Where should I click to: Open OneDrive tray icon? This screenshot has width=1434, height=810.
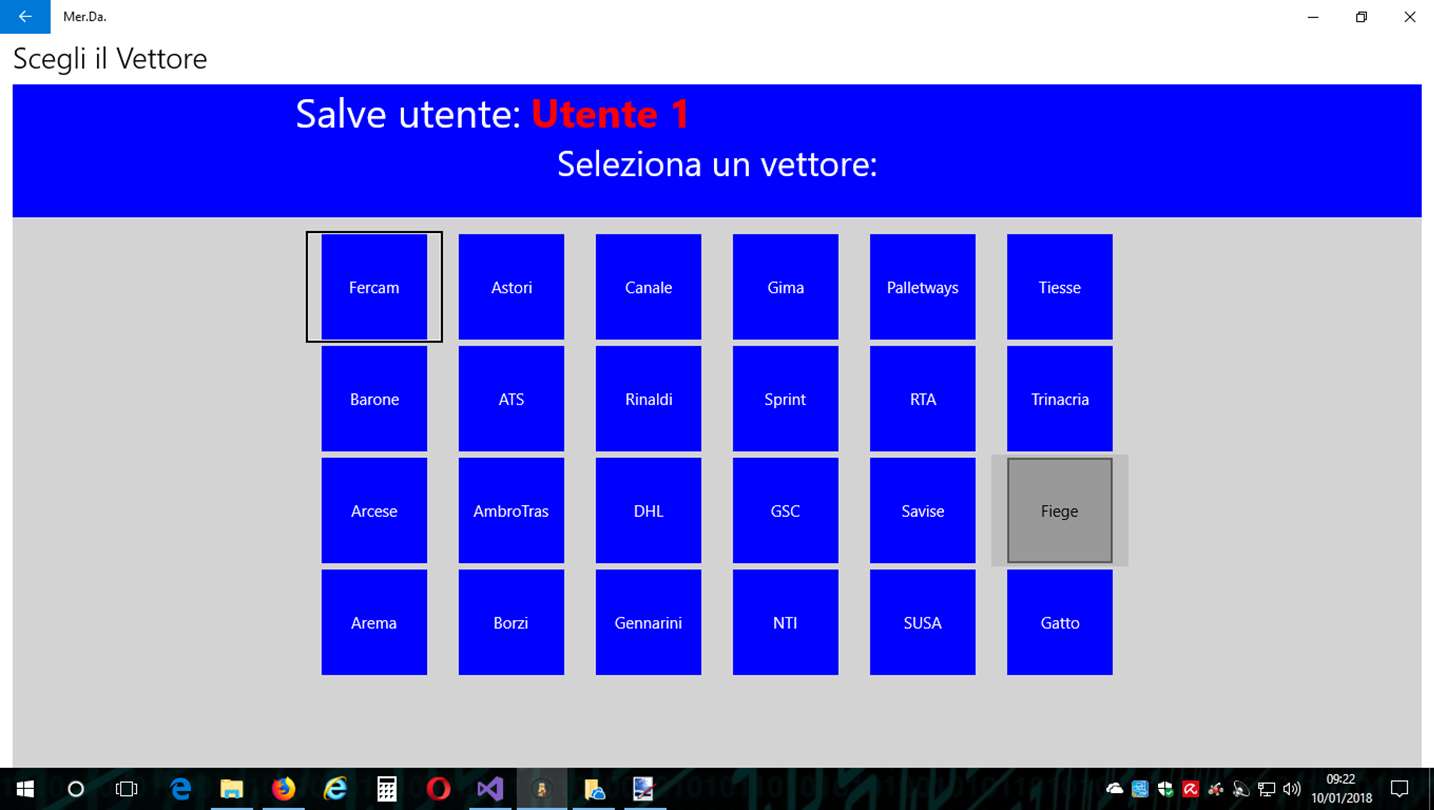[x=1114, y=789]
